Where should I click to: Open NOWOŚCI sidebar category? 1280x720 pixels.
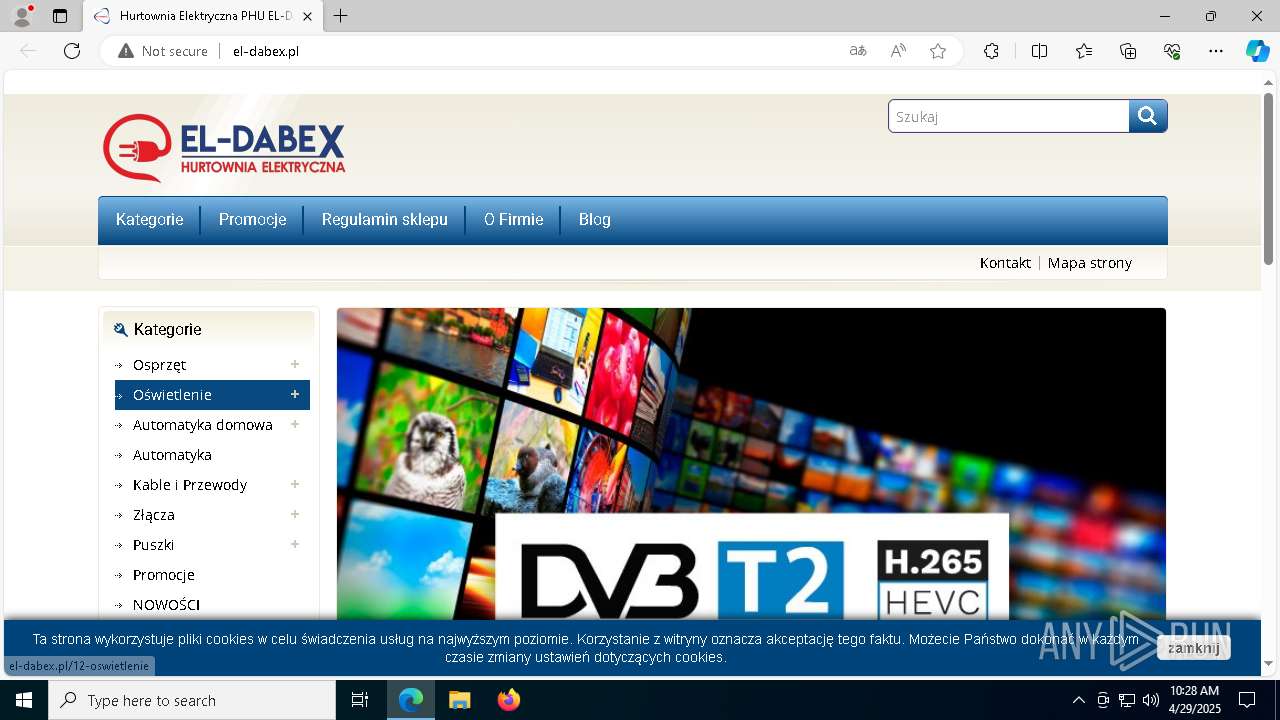(x=166, y=605)
